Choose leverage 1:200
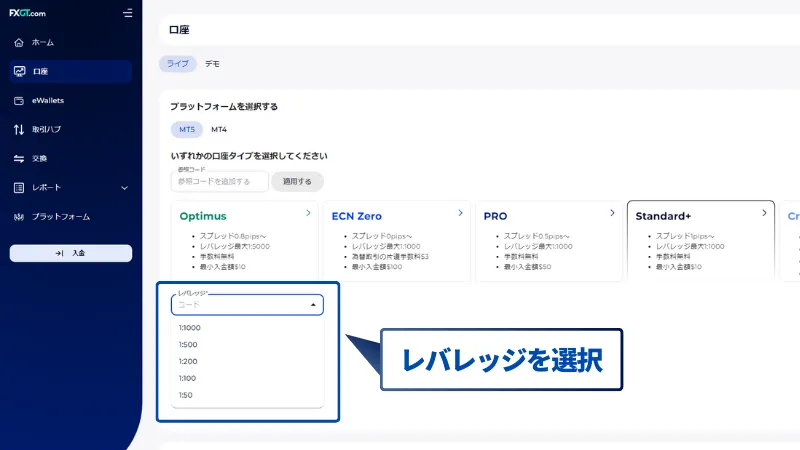 [247, 362]
